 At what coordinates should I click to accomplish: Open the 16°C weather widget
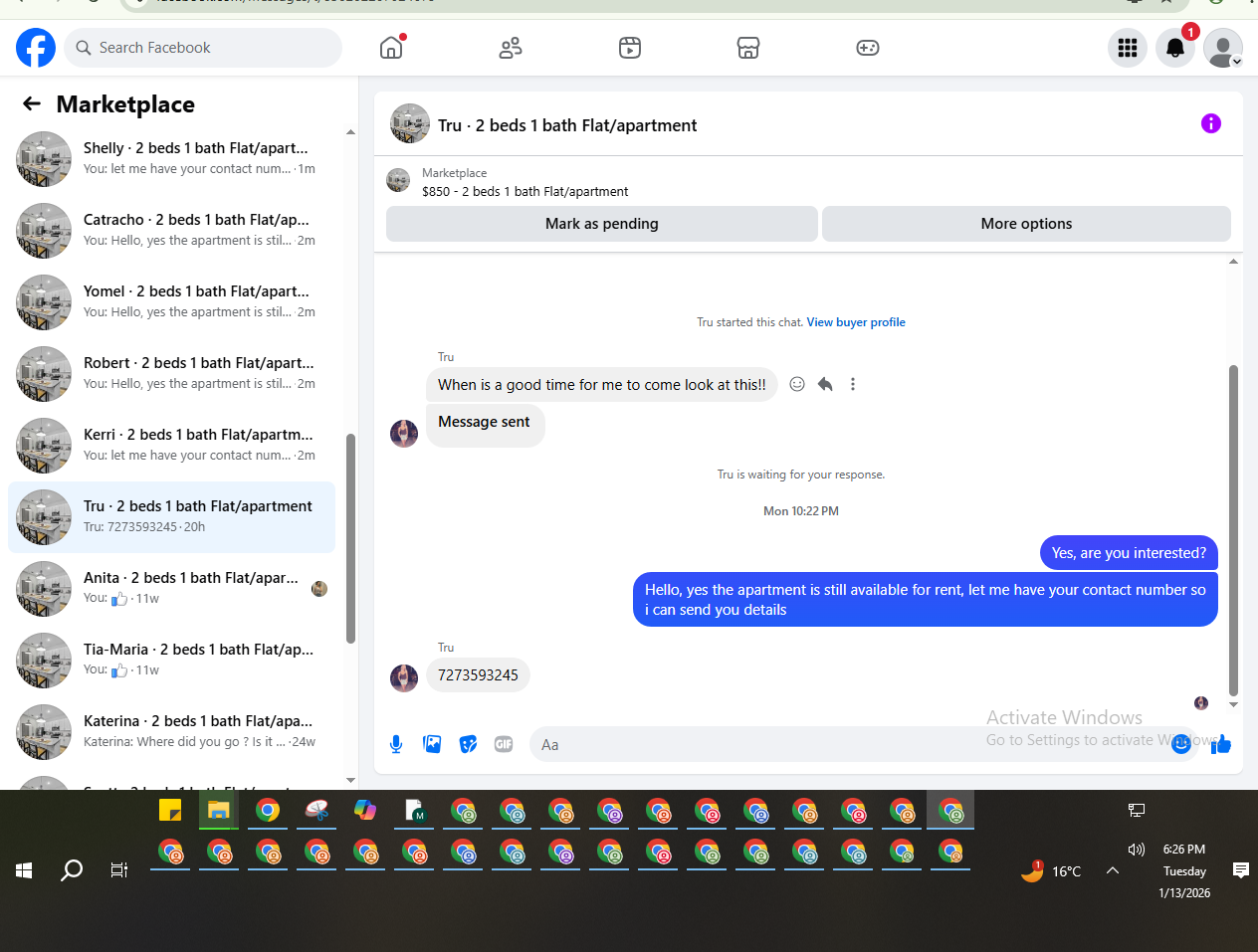coord(1051,871)
